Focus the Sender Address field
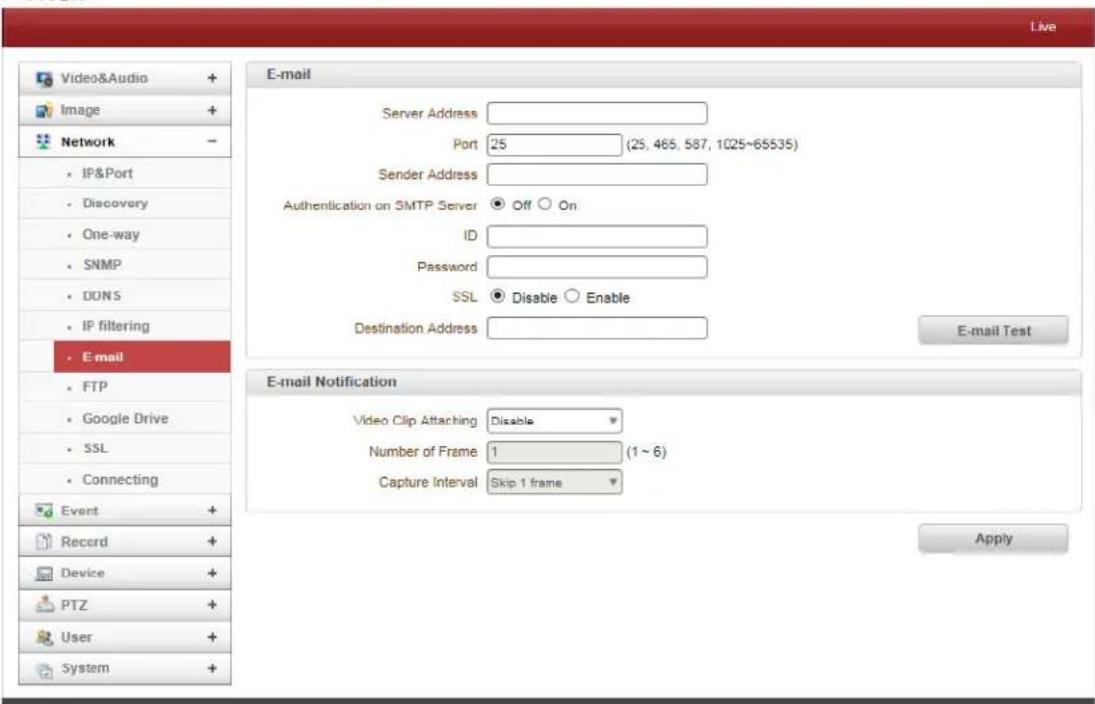 (597, 175)
